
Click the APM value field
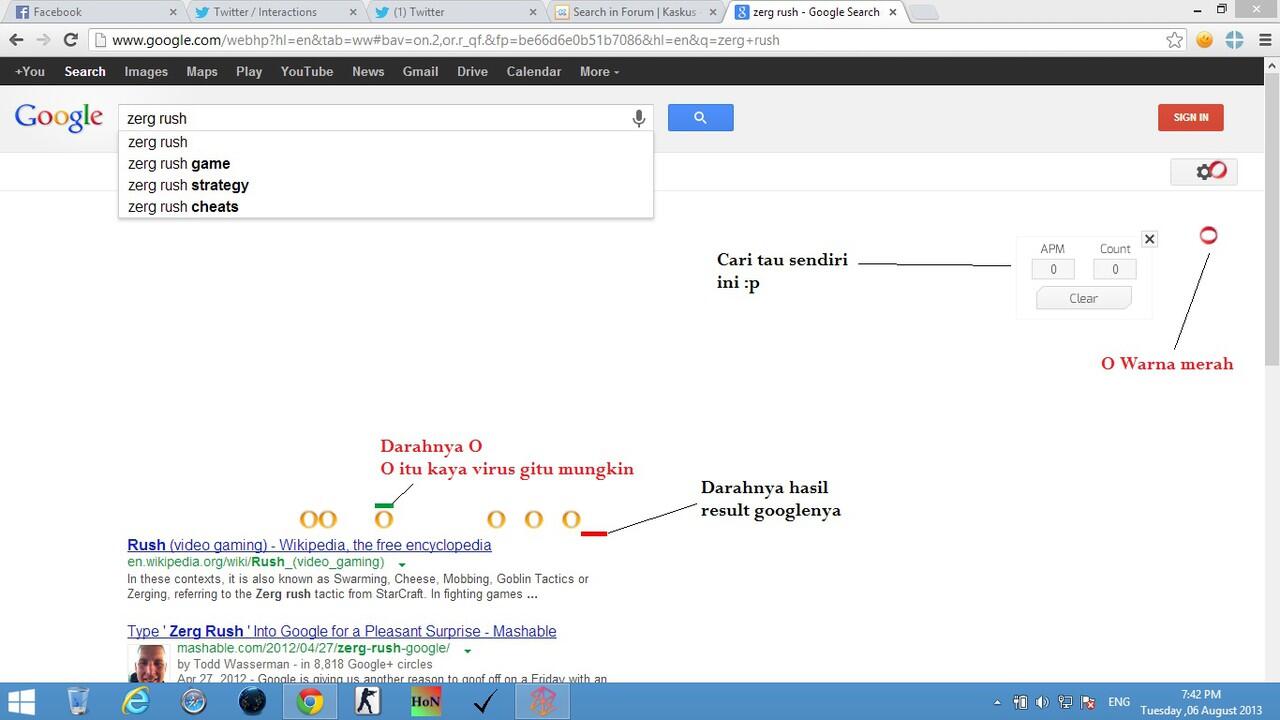1053,269
